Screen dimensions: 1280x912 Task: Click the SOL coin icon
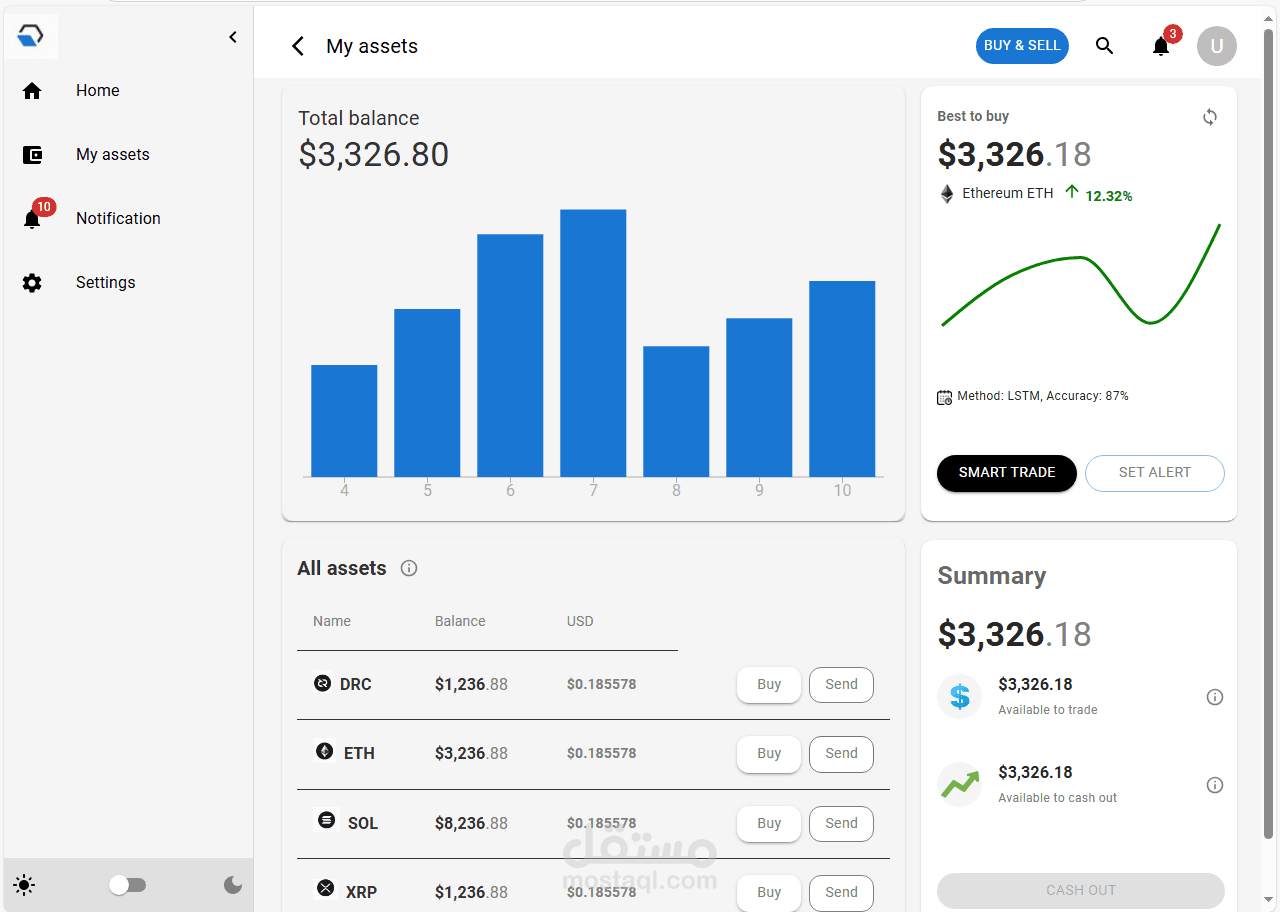pos(326,820)
